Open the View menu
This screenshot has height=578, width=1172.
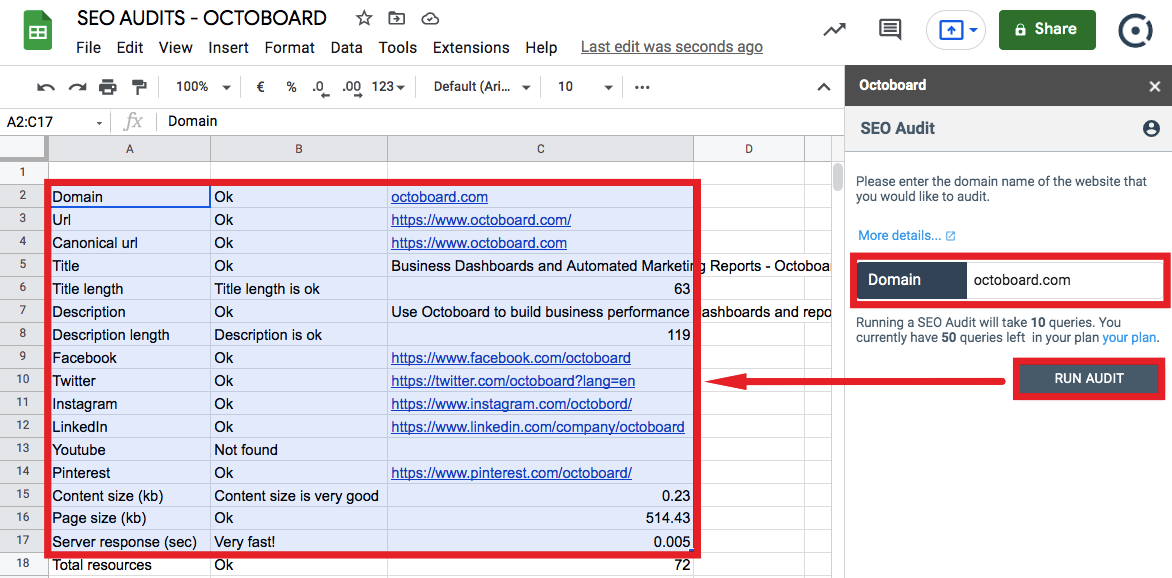tap(176, 48)
